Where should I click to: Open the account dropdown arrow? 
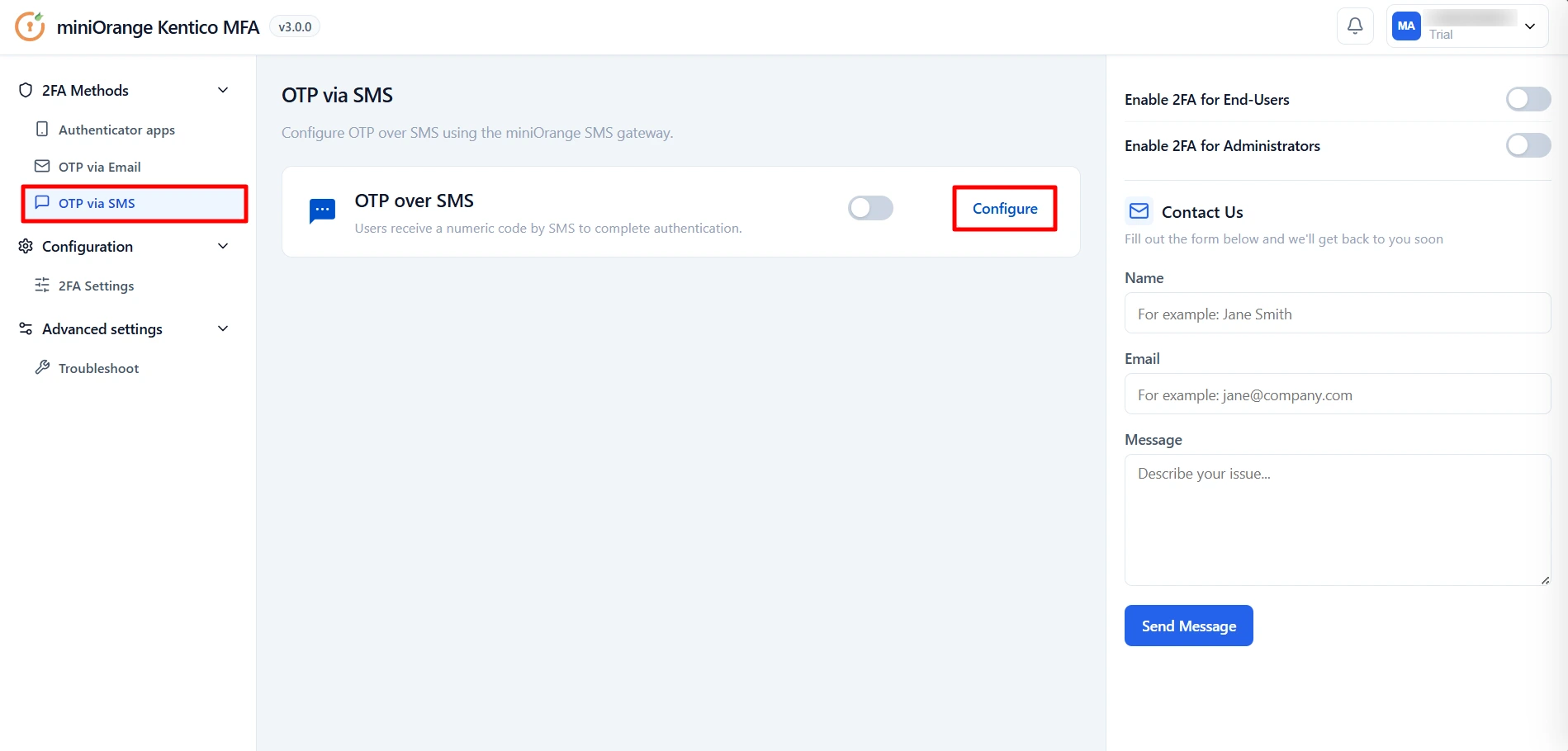[x=1530, y=26]
